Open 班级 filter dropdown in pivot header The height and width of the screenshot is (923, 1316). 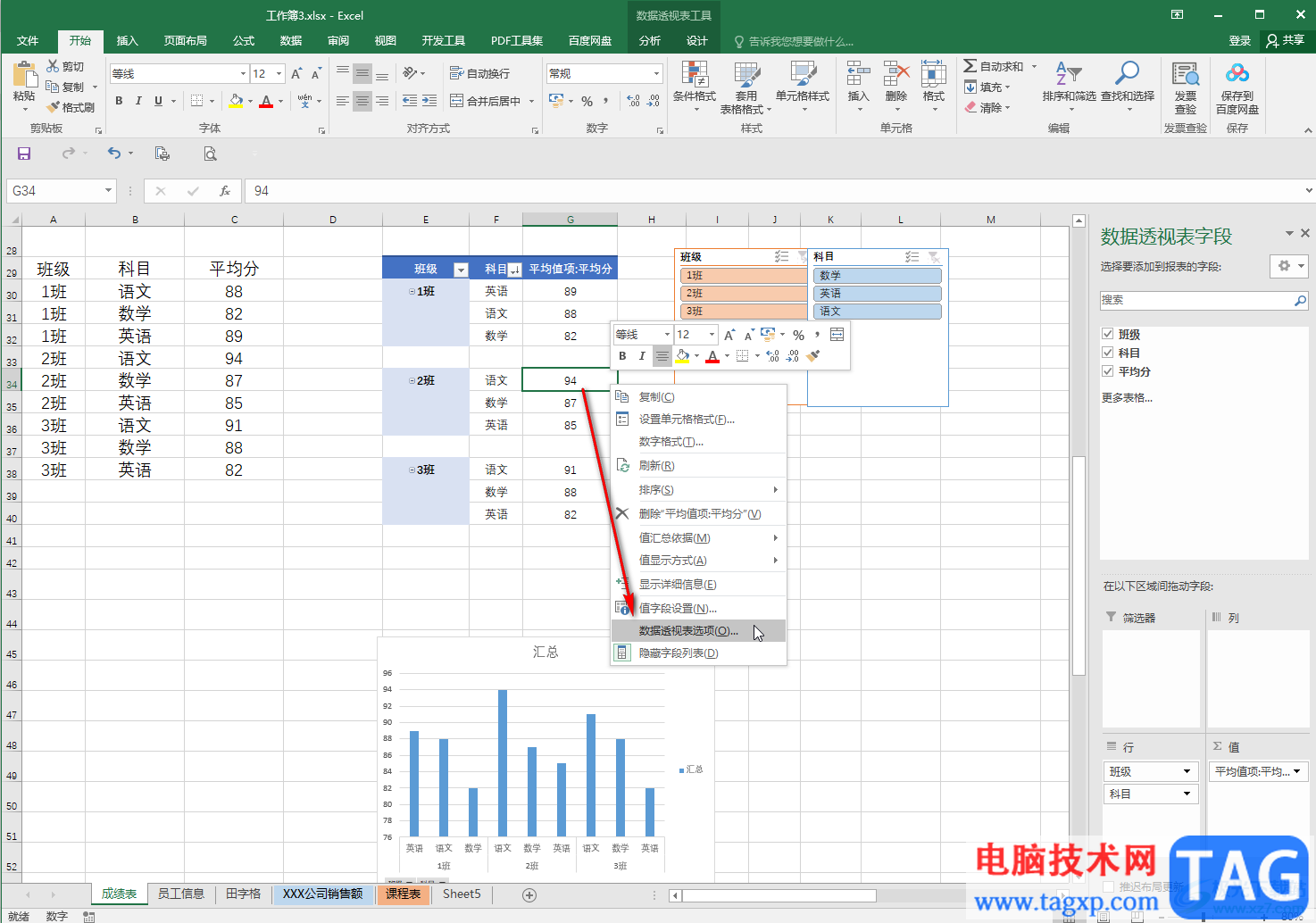[x=461, y=270]
